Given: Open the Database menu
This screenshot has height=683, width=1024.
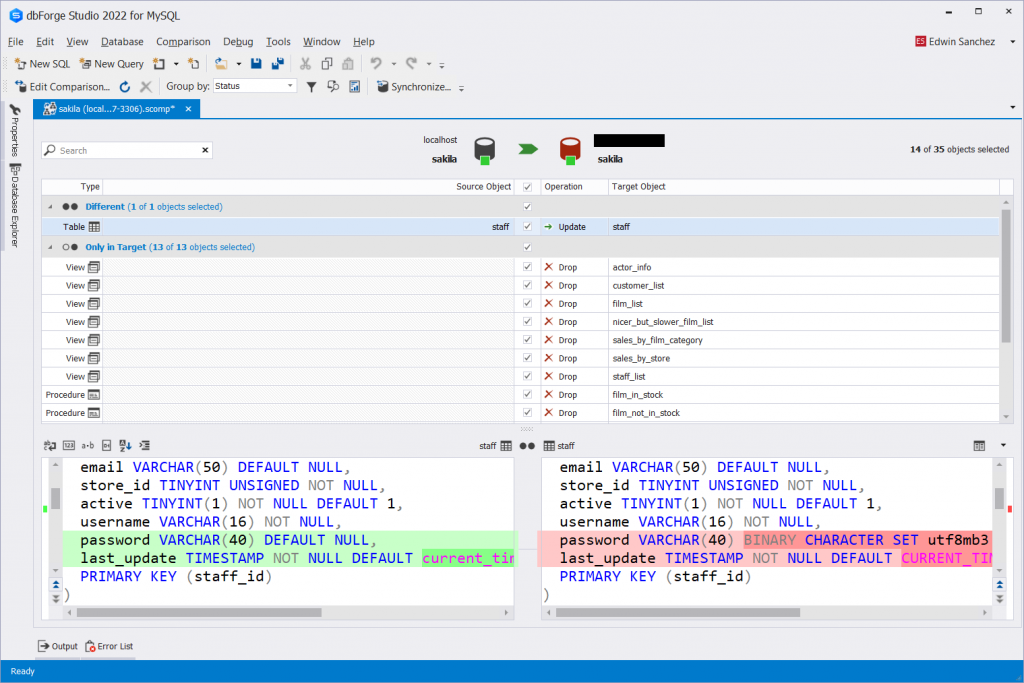Looking at the screenshot, I should (x=122, y=42).
